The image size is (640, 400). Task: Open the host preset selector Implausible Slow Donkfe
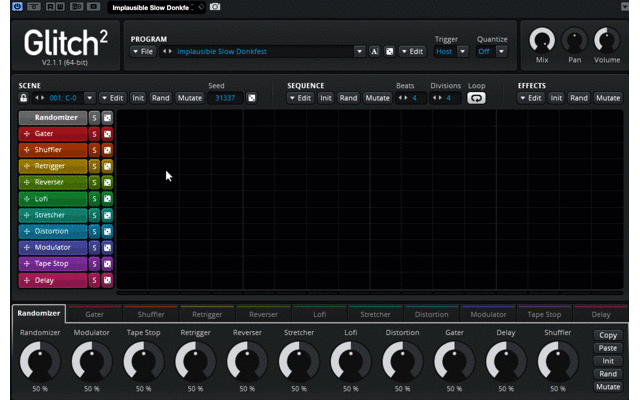pyautogui.click(x=156, y=7)
